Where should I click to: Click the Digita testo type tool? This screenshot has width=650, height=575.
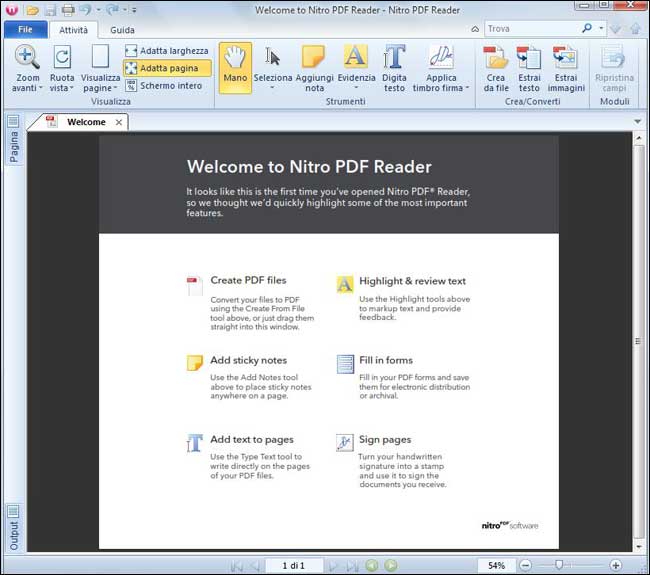click(394, 67)
